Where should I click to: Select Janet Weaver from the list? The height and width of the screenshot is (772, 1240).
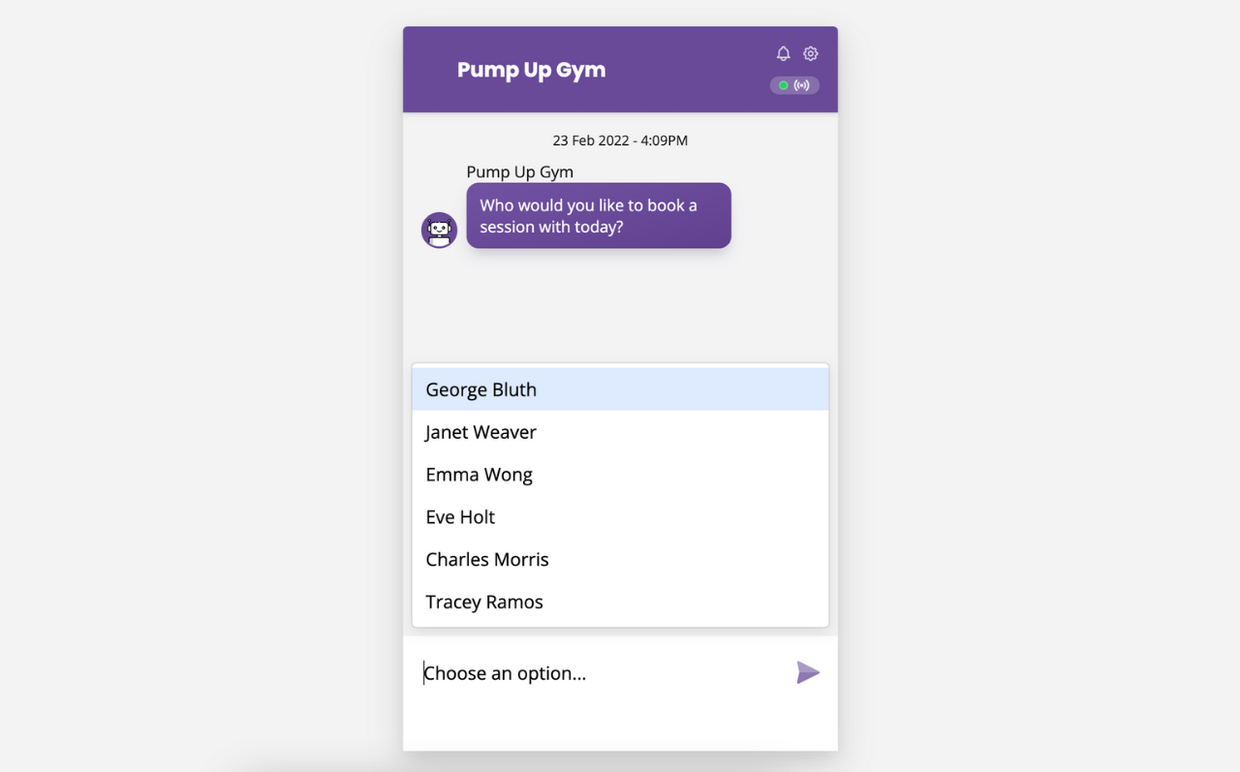[x=620, y=432]
